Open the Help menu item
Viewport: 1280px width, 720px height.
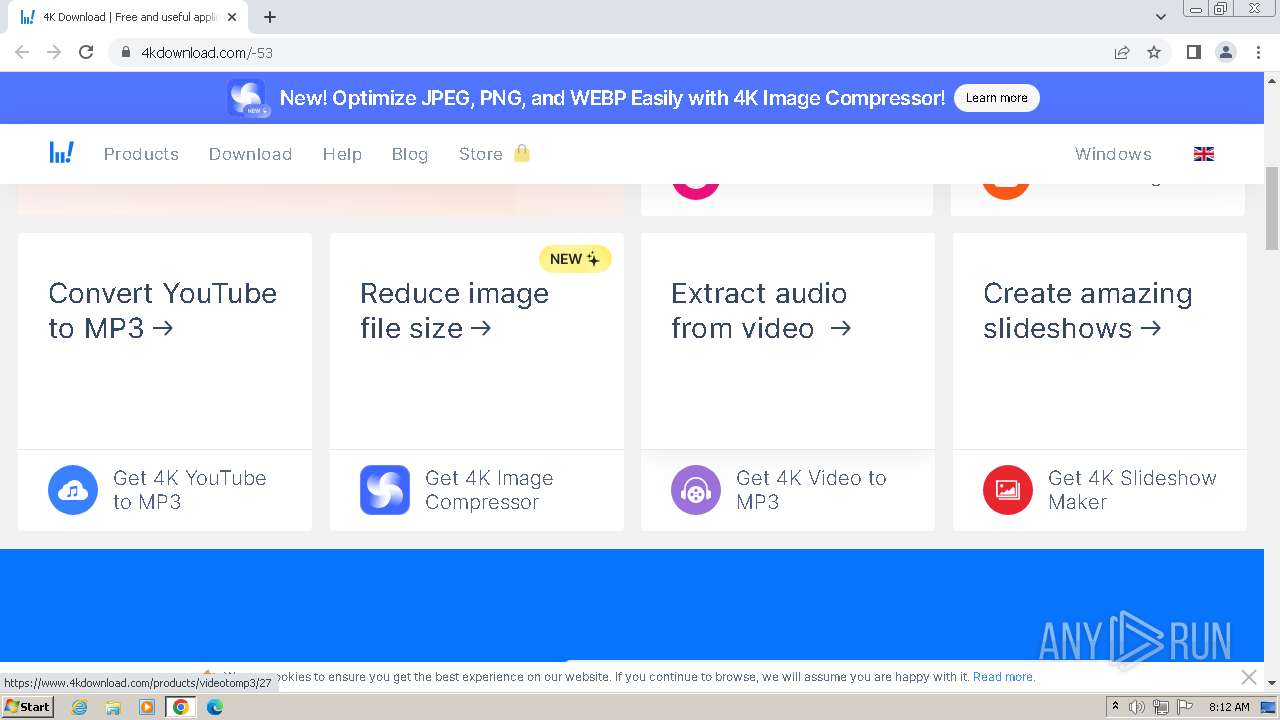(342, 154)
